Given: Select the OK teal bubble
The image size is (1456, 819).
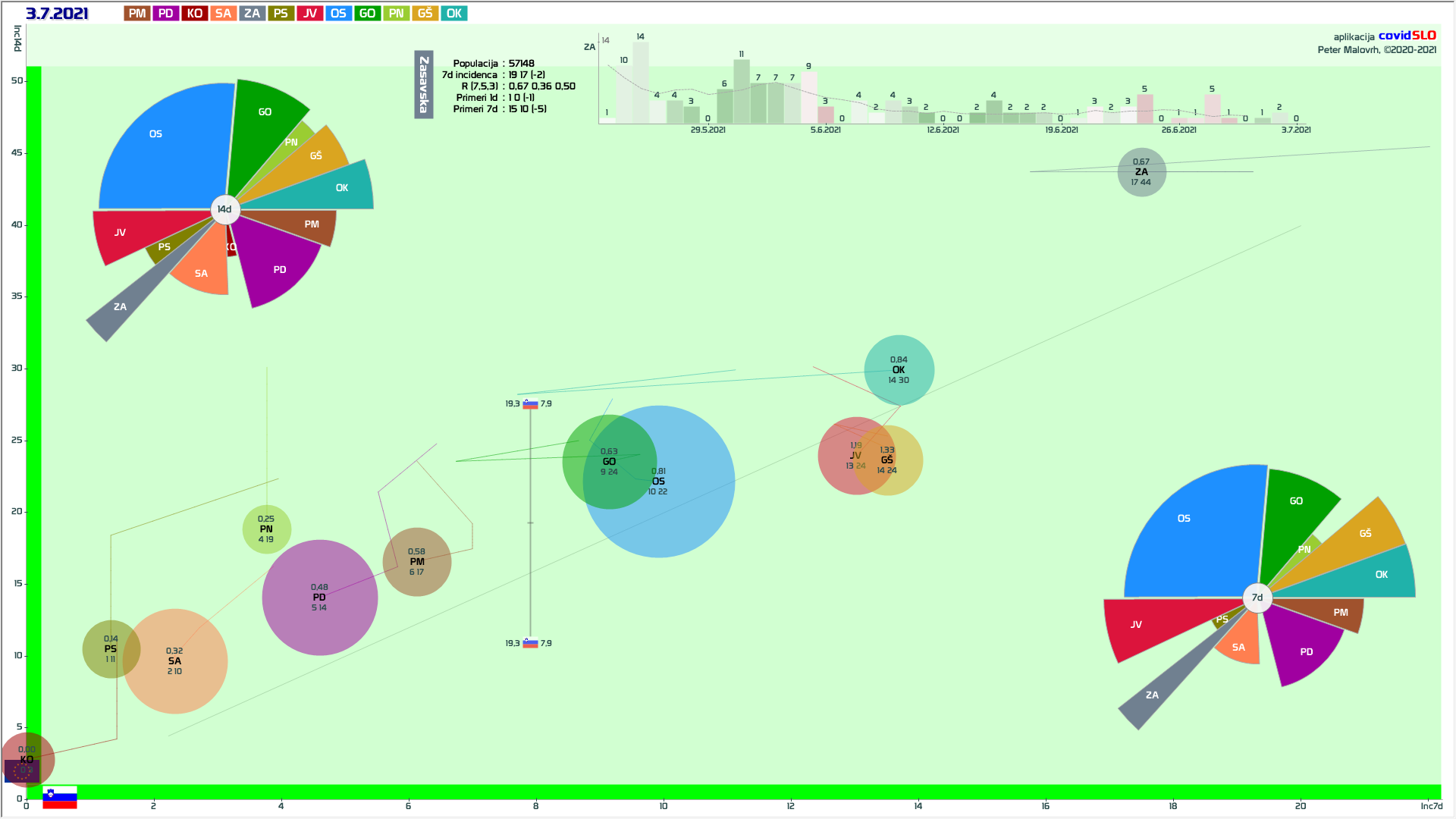Looking at the screenshot, I should (899, 370).
